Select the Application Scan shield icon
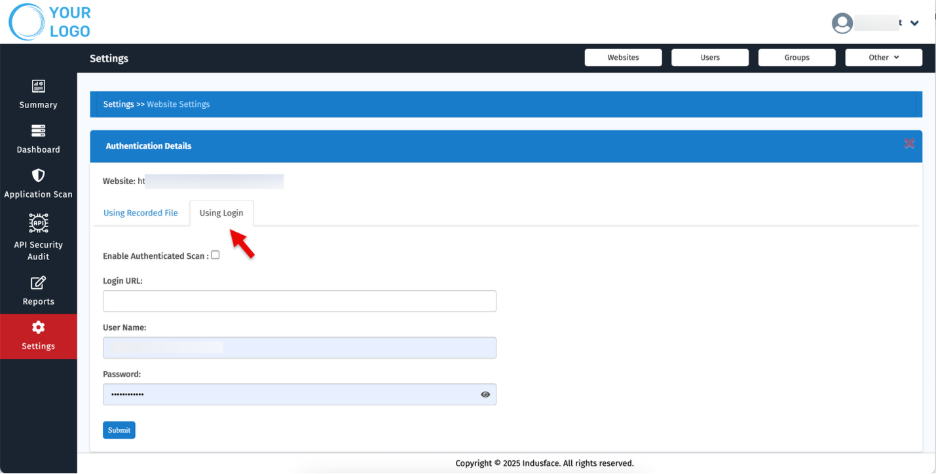Image resolution: width=936 pixels, height=474 pixels. [38, 176]
